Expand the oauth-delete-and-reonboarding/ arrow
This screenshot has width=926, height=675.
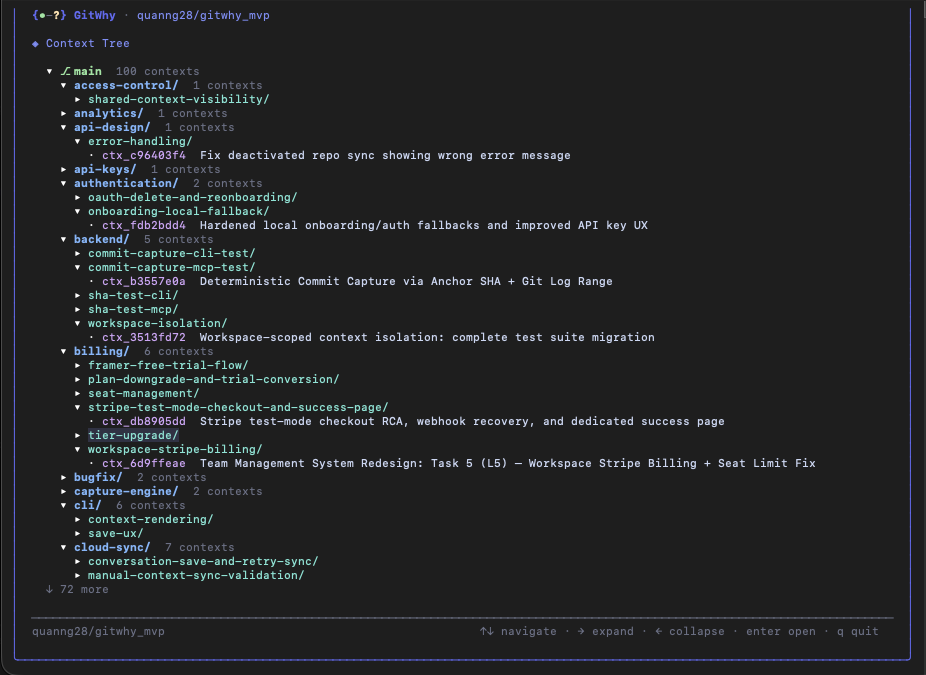click(78, 198)
